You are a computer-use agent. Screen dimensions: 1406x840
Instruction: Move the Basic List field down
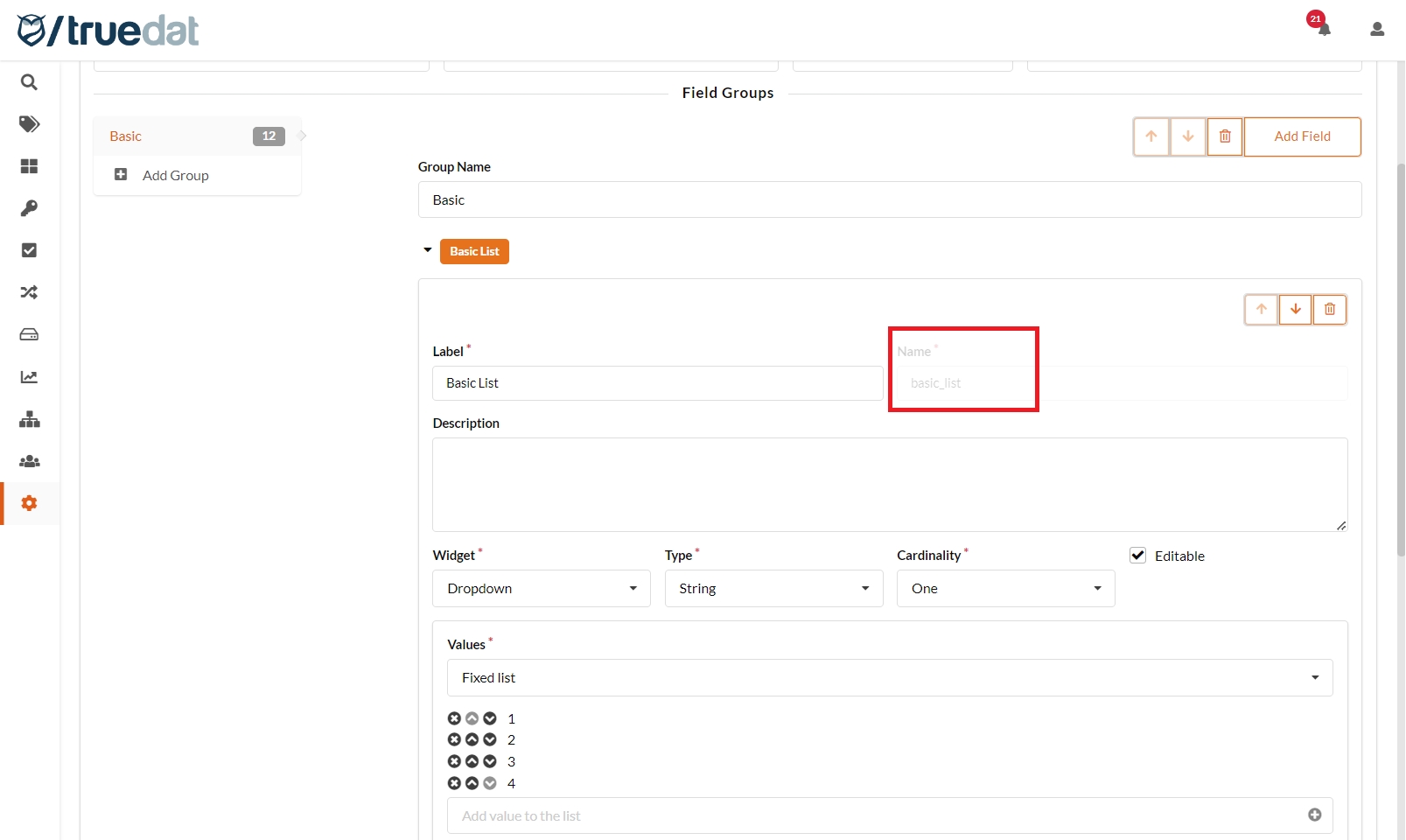[1295, 310]
